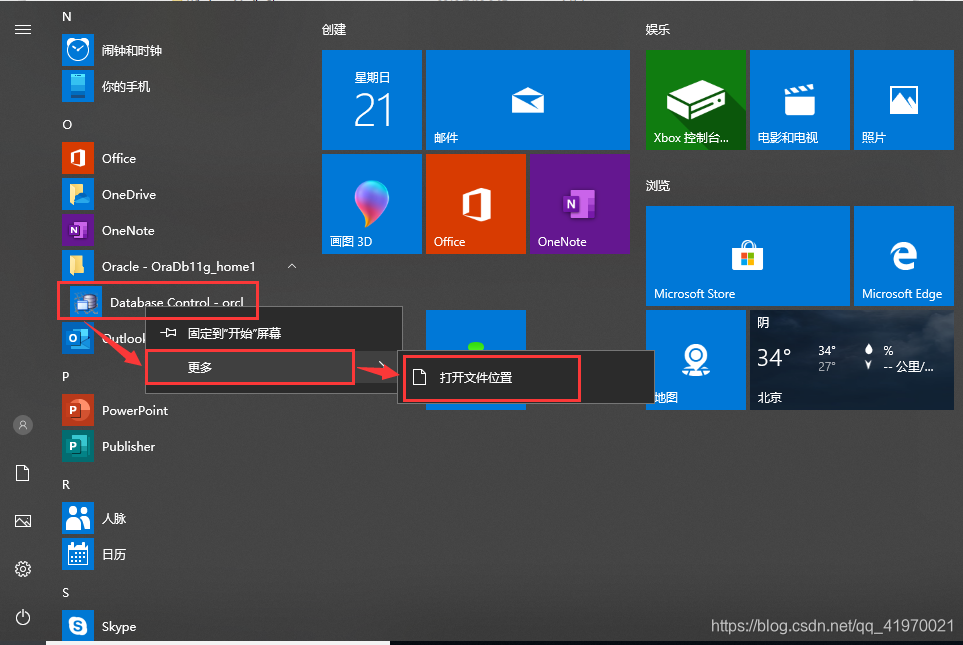Open the hamburger menu icon
The image size is (963, 645).
pos(23,29)
